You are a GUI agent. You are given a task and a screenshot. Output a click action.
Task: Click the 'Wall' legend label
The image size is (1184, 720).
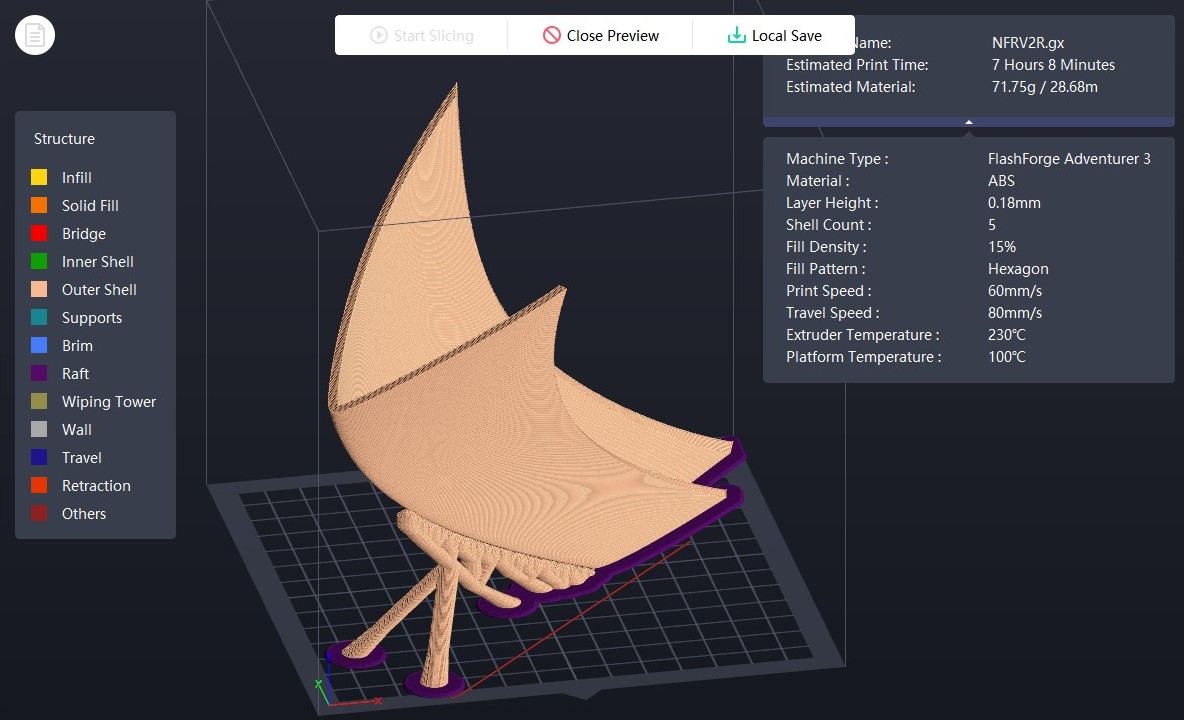(x=76, y=429)
